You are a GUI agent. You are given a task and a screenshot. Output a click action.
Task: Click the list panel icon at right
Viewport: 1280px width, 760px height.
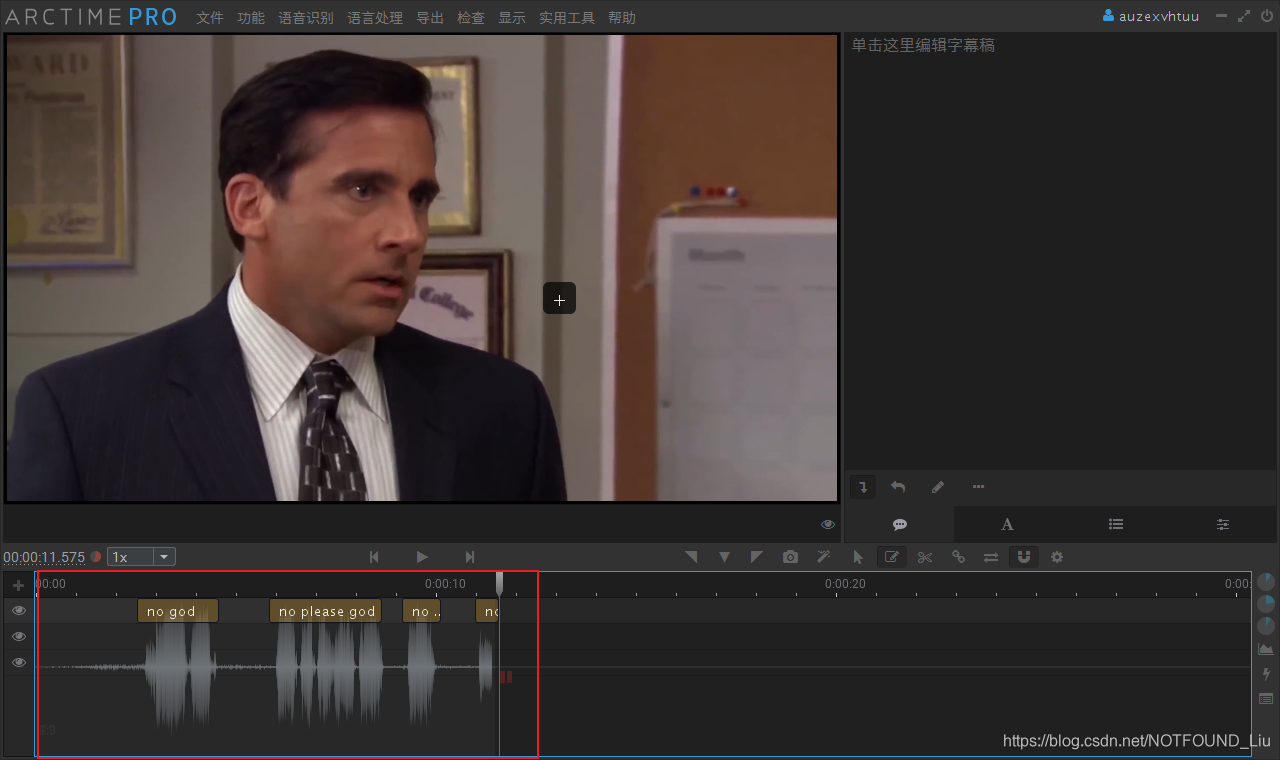click(1266, 698)
